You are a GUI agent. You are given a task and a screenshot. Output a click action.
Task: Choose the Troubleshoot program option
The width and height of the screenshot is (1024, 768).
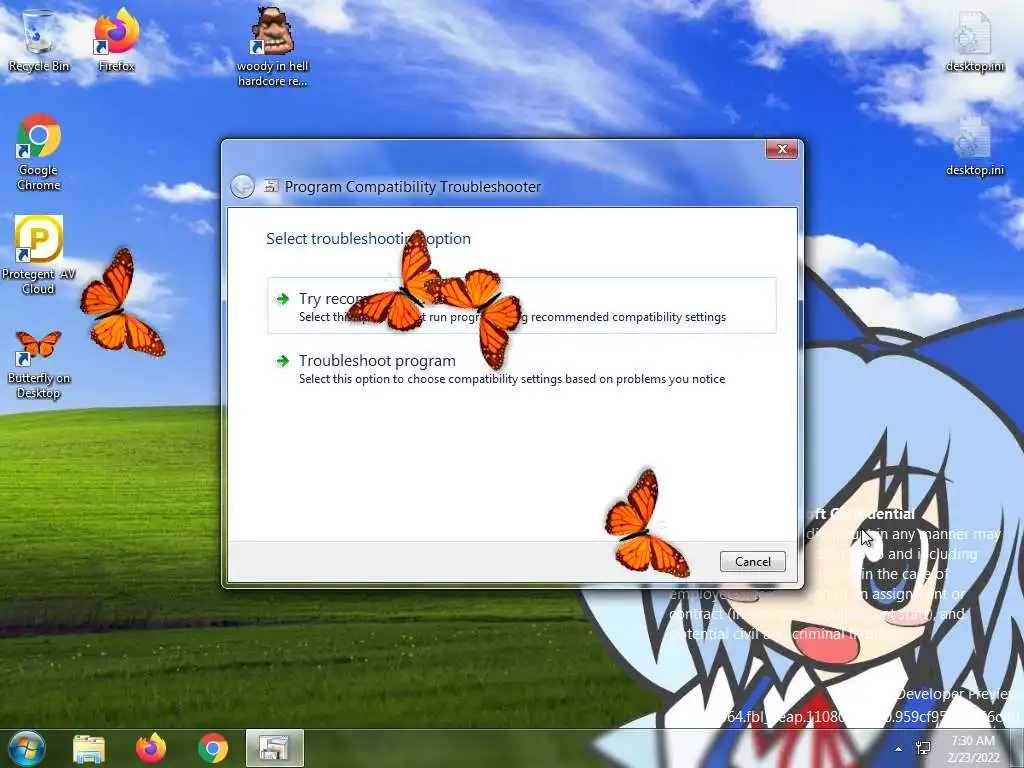coord(522,368)
